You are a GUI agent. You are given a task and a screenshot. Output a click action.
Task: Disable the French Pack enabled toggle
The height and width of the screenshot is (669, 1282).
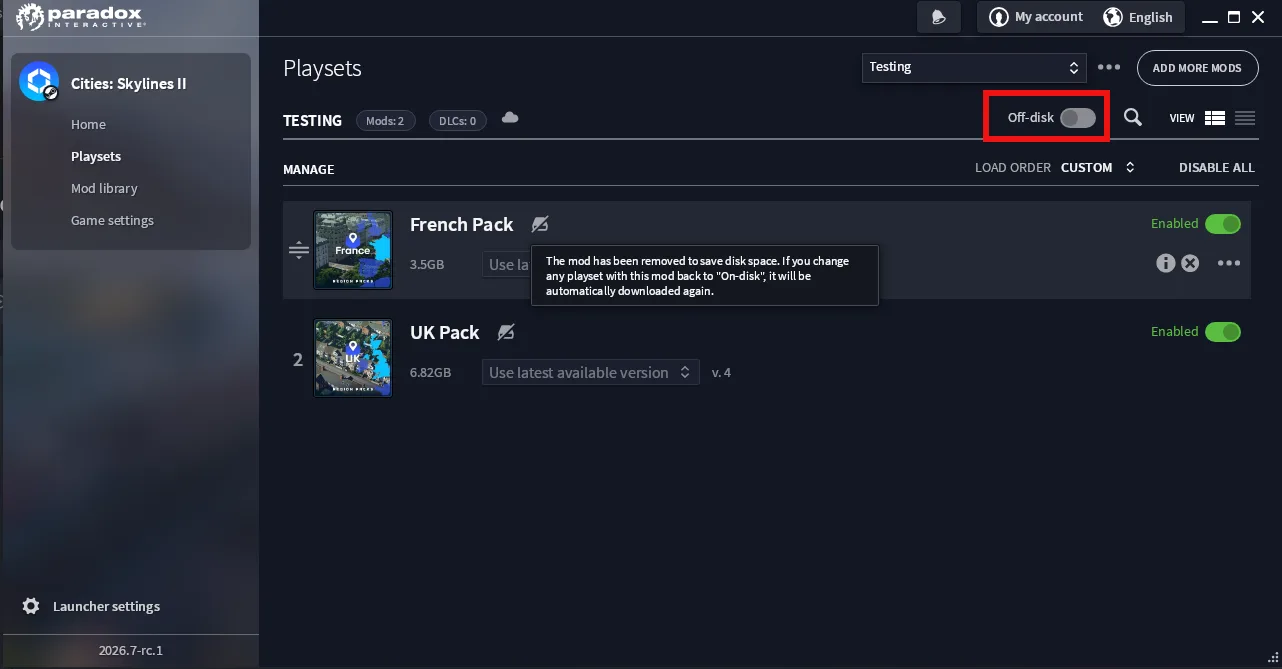tap(1223, 224)
